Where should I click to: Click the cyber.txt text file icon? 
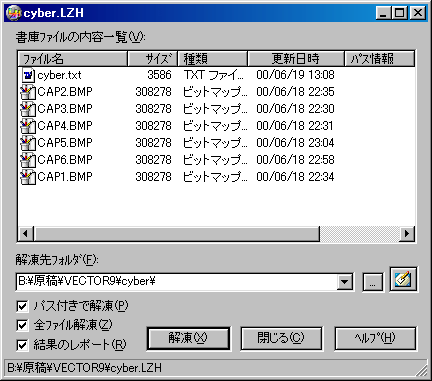pyautogui.click(x=28, y=75)
